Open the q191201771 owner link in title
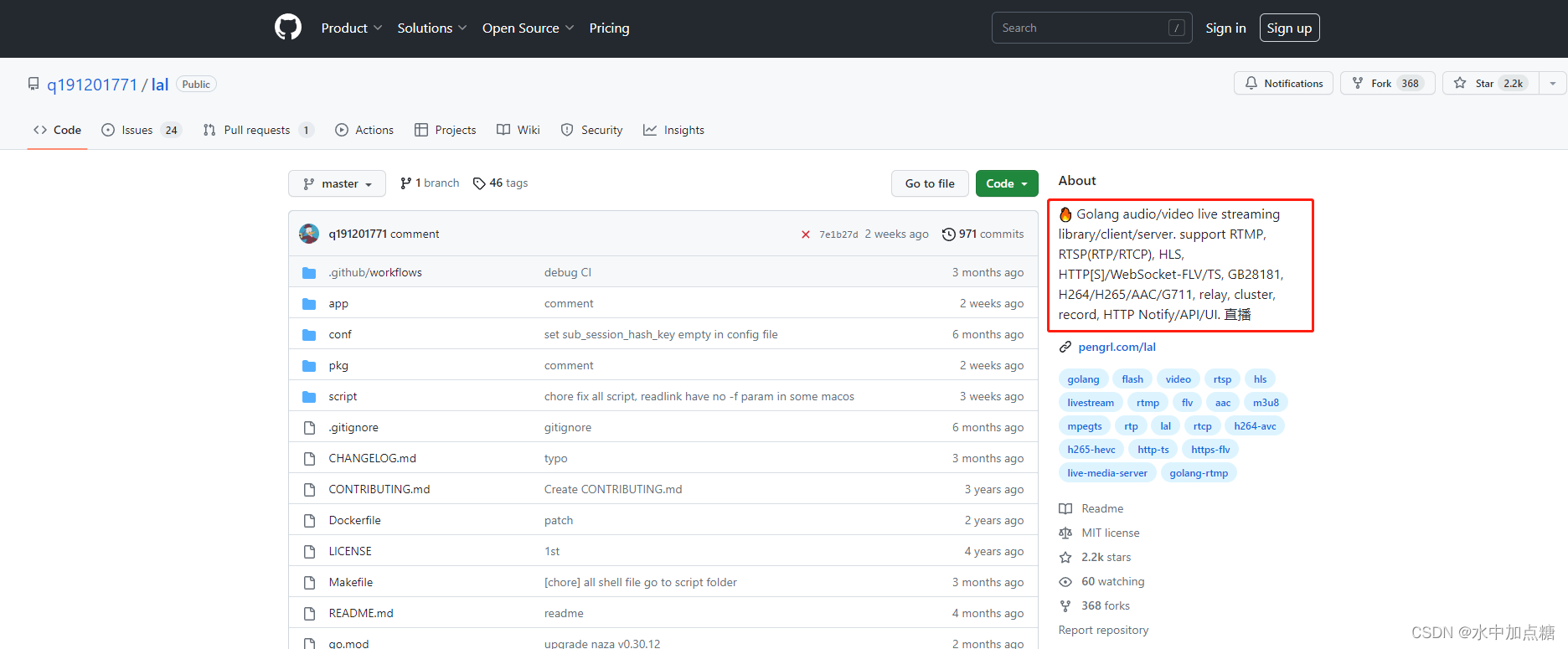 coord(92,85)
